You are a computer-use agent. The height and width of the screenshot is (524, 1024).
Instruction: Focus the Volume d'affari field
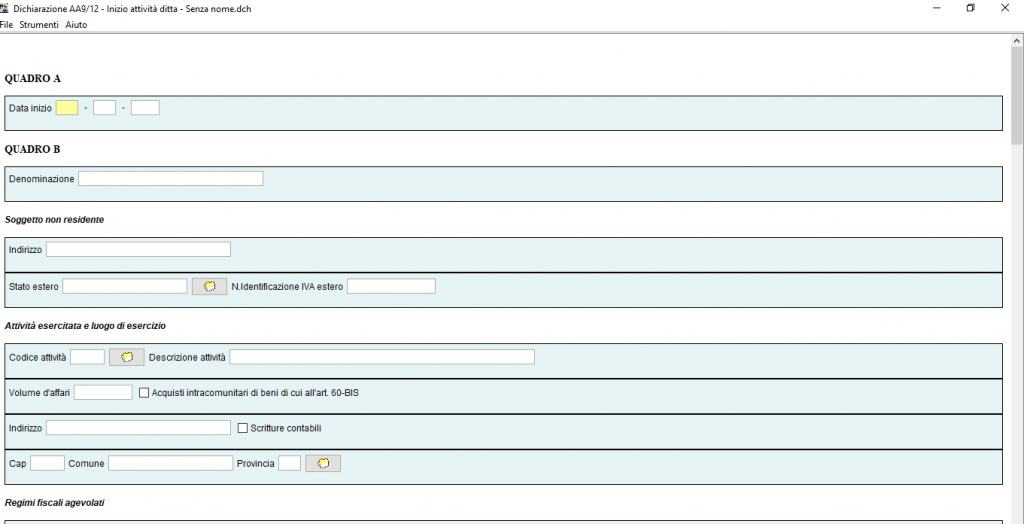tap(103, 393)
